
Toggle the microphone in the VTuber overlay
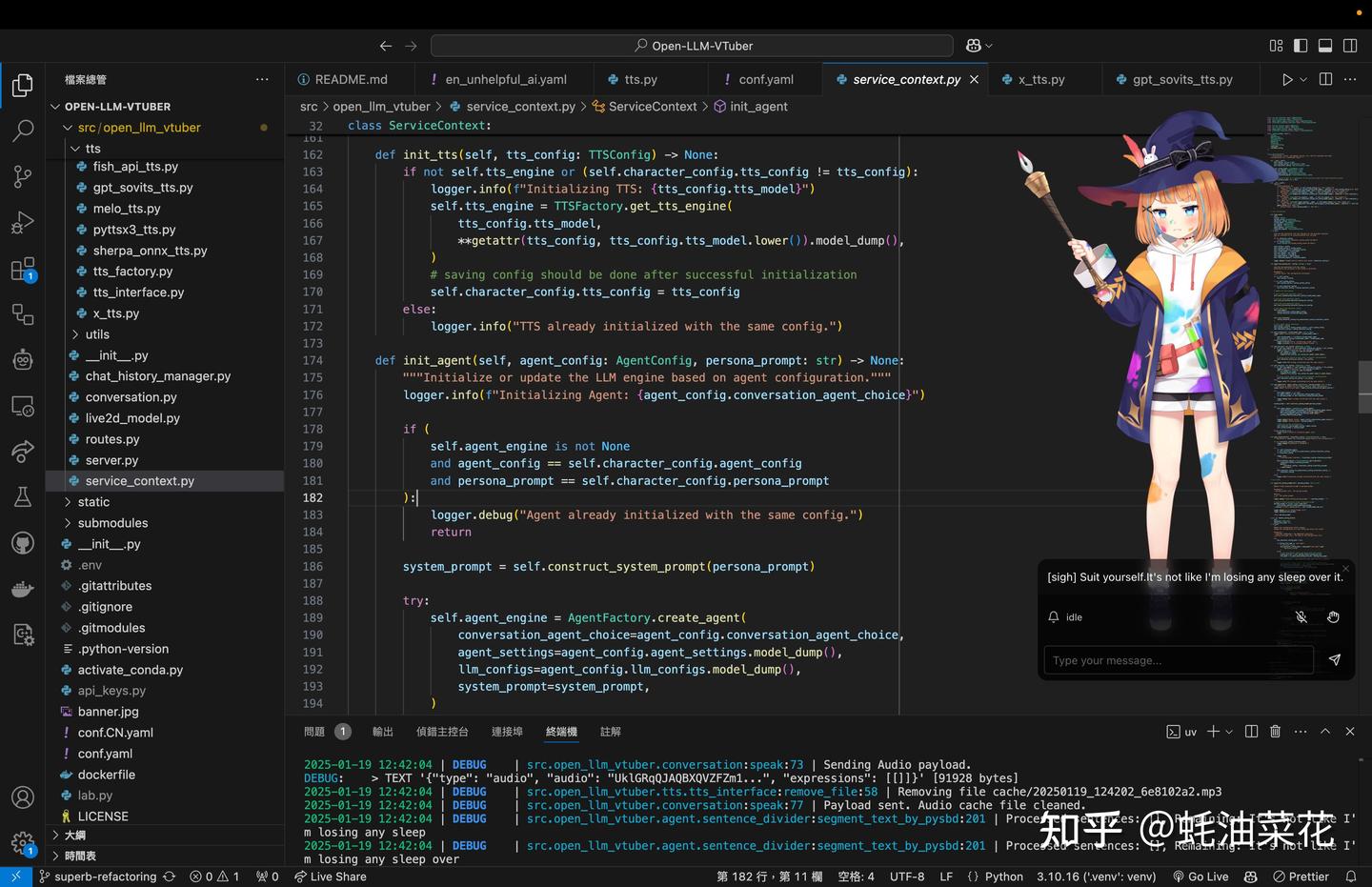(x=1301, y=617)
